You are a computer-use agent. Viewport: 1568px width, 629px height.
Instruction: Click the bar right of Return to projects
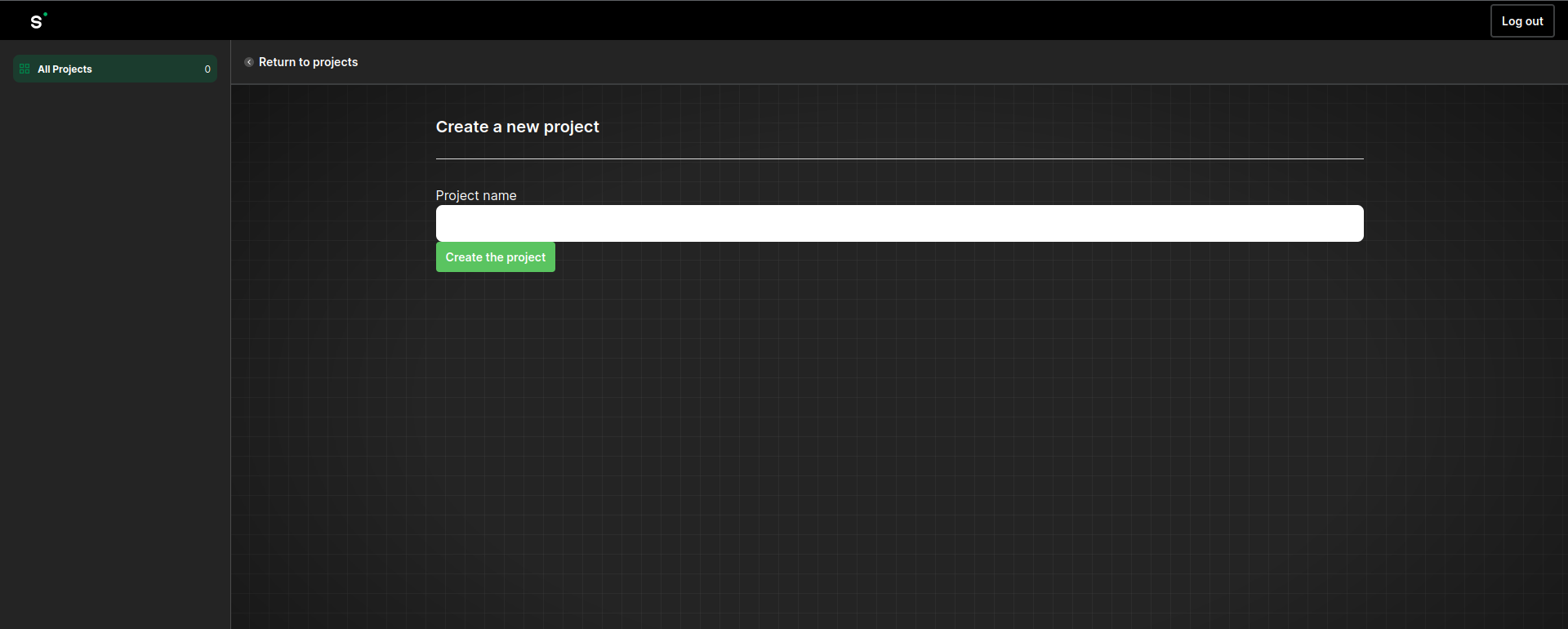coord(898,62)
